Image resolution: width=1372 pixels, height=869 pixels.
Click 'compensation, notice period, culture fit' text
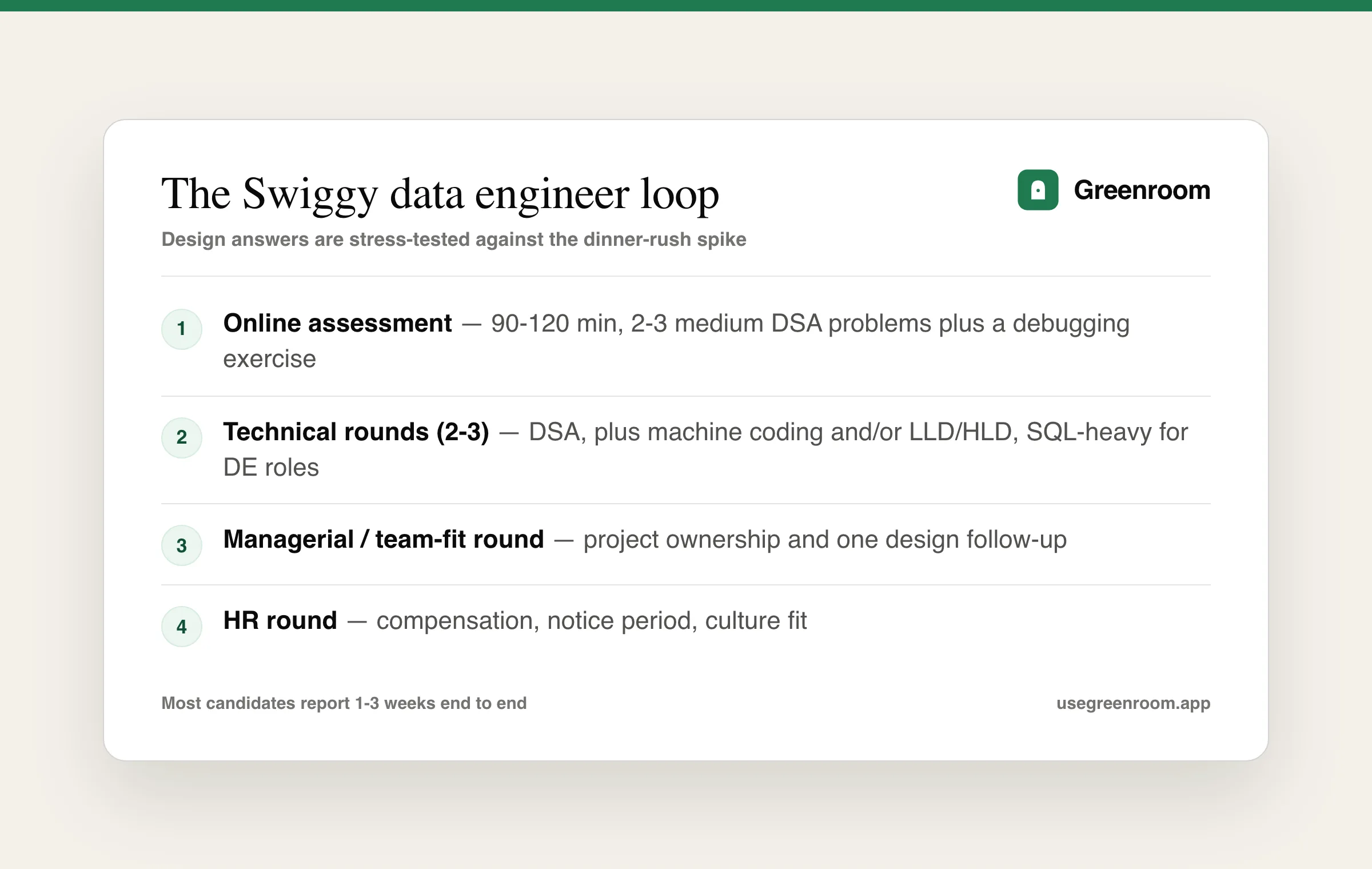click(x=592, y=621)
